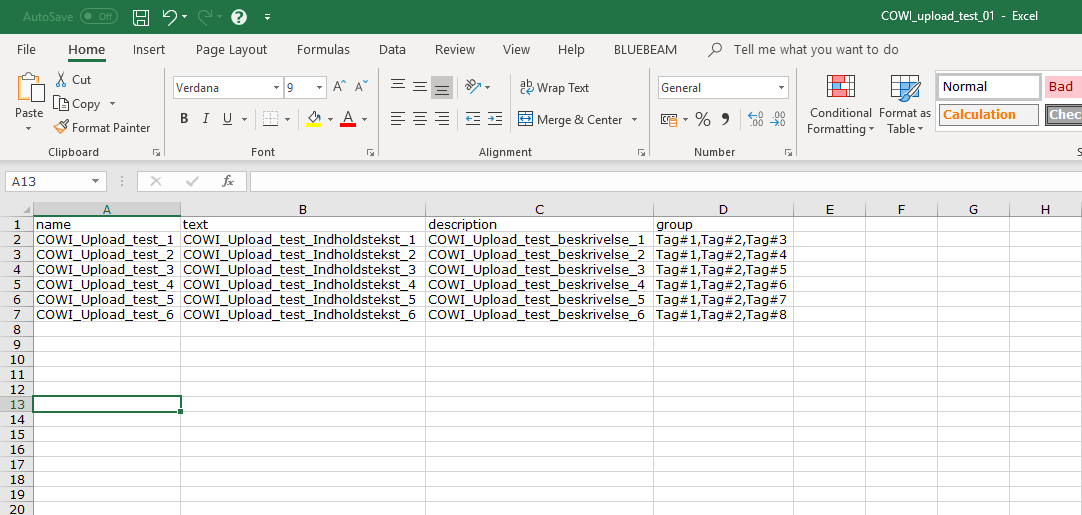Viewport: 1082px width, 515px height.
Task: Open the font name dropdown Verdana
Action: pyautogui.click(x=277, y=88)
